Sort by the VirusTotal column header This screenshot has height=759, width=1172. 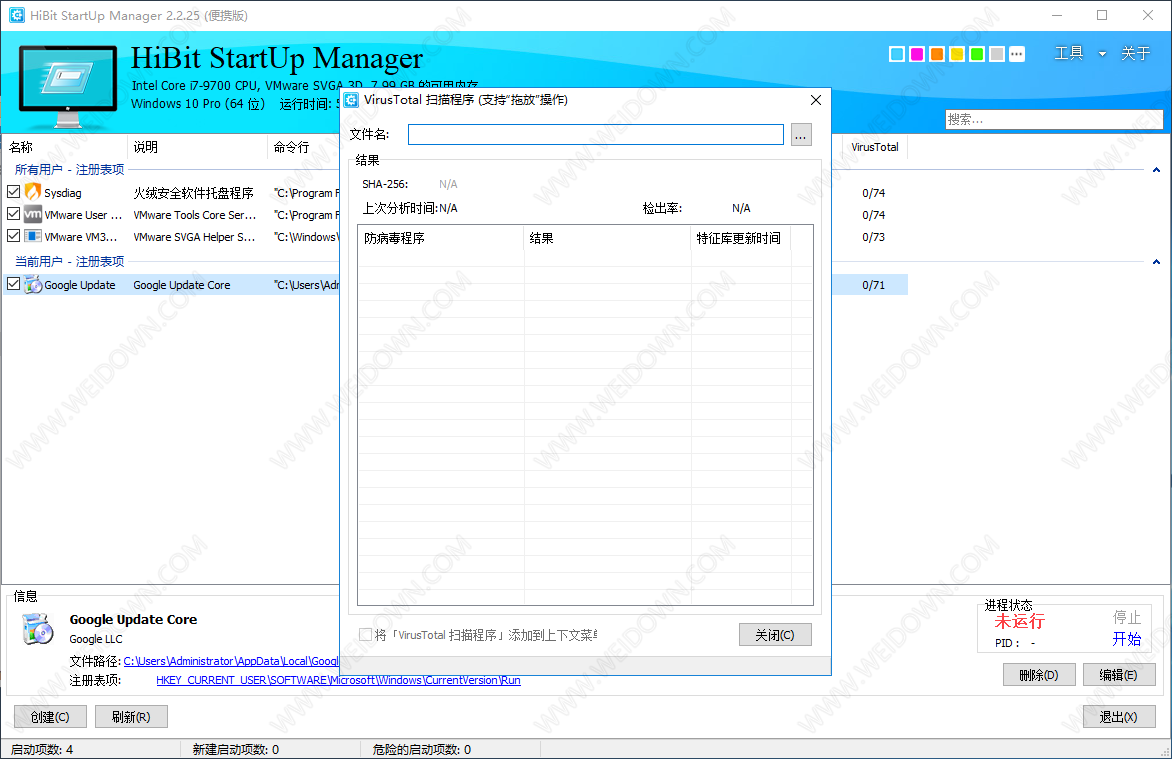[875, 147]
